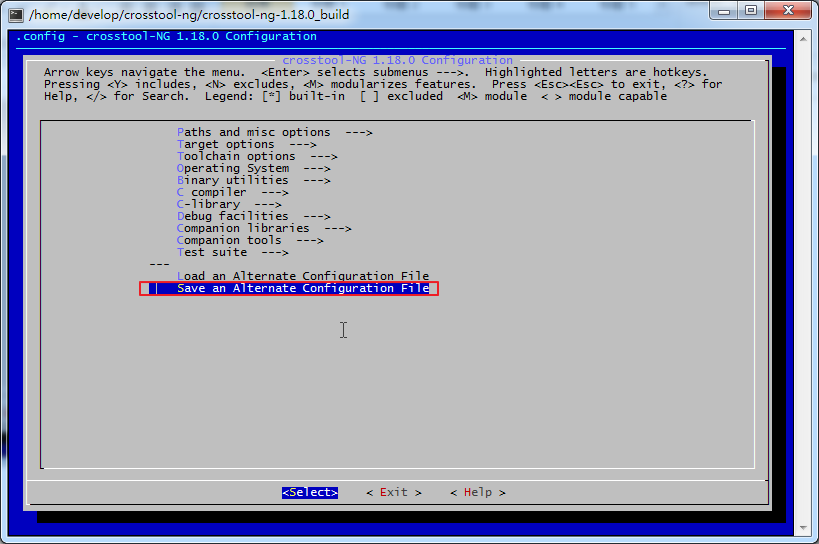The width and height of the screenshot is (819, 544).
Task: Open Companion libraries submenu
Action: (x=264, y=228)
